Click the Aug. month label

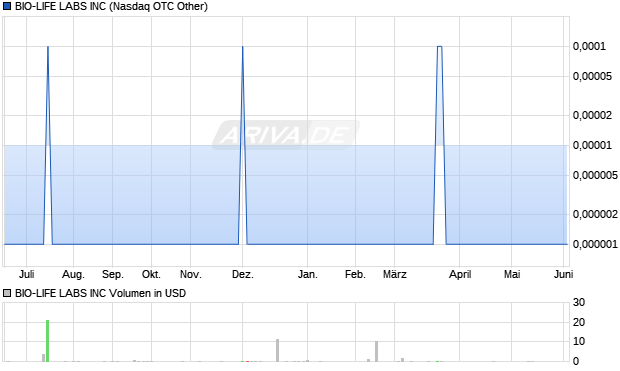73,274
